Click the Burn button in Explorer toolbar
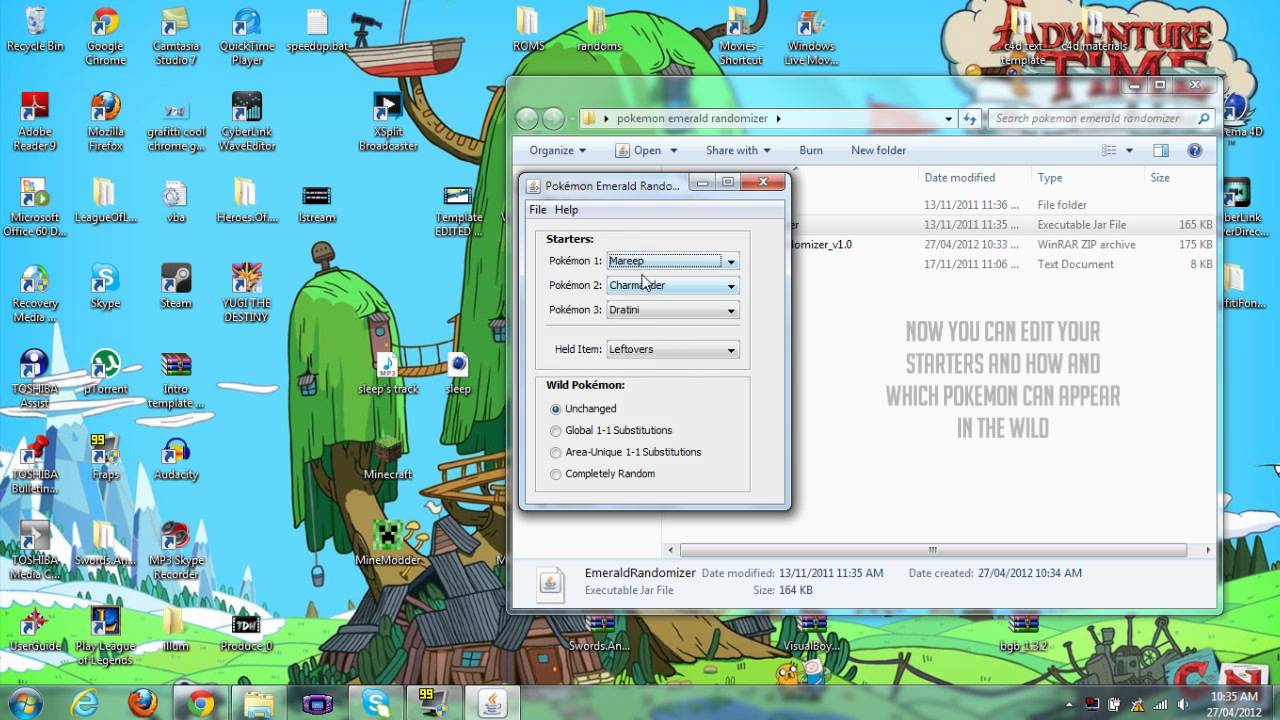 click(x=810, y=150)
